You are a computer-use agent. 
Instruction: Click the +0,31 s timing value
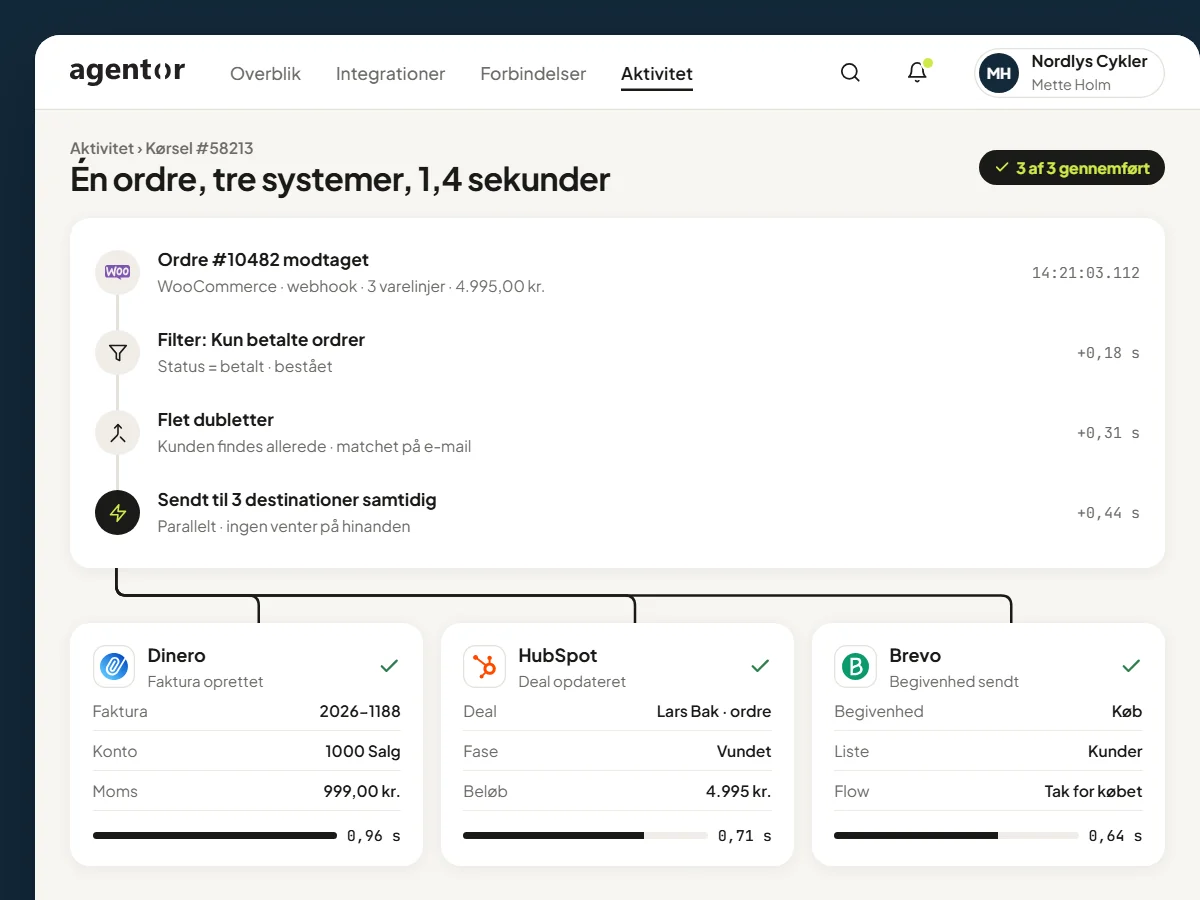pos(1108,433)
